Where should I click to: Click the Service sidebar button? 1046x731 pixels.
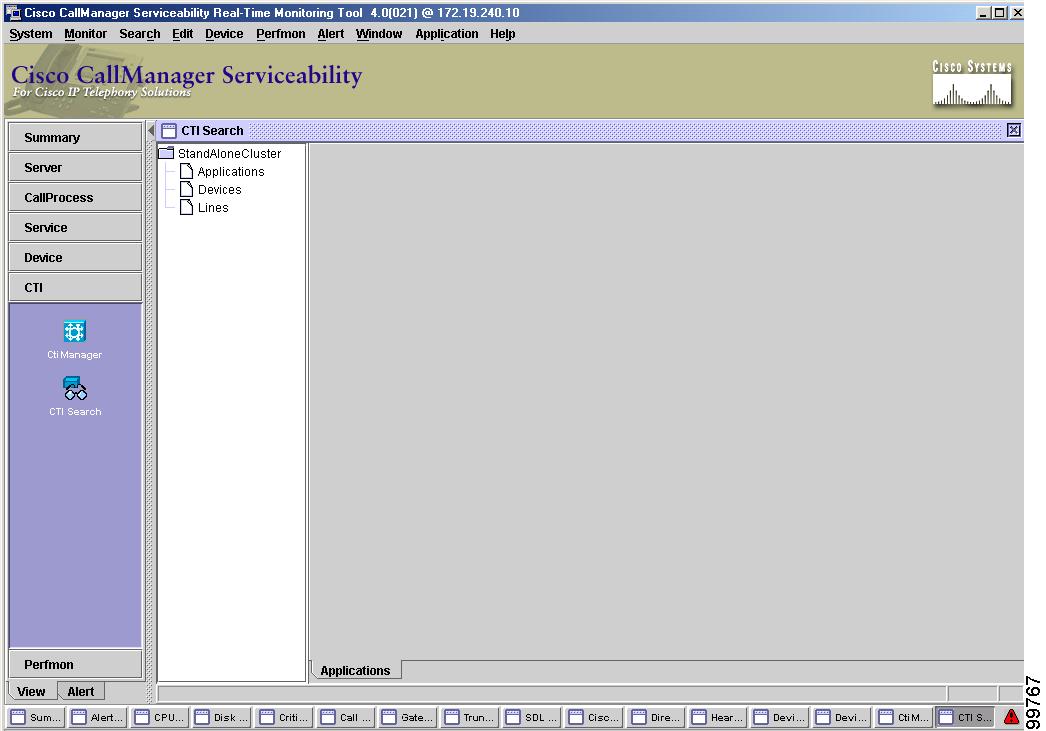tap(75, 227)
